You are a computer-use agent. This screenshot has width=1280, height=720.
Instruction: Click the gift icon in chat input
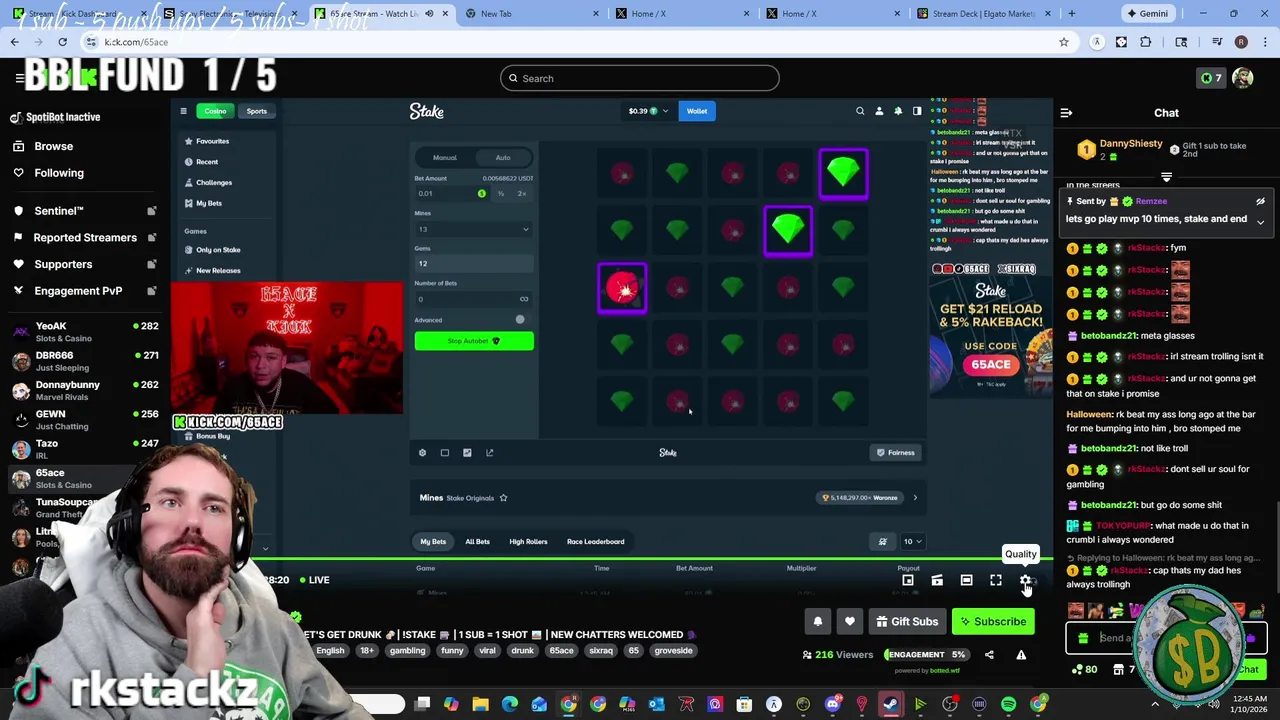pyautogui.click(x=1083, y=638)
